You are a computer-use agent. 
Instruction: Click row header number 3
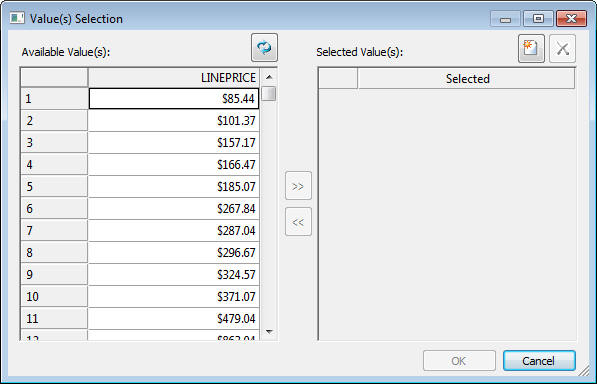point(54,143)
